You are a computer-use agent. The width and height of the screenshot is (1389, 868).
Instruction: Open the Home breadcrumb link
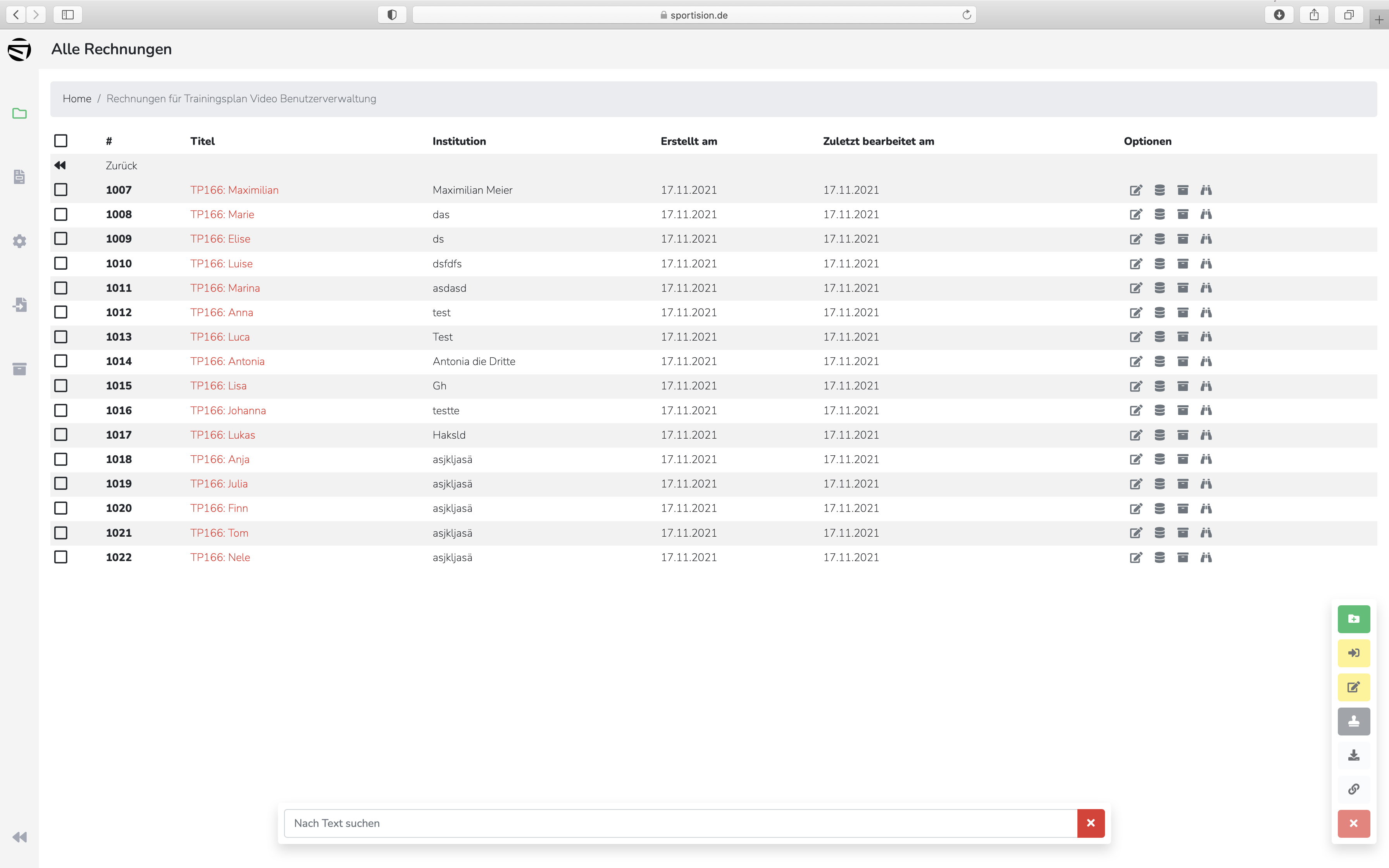point(77,99)
